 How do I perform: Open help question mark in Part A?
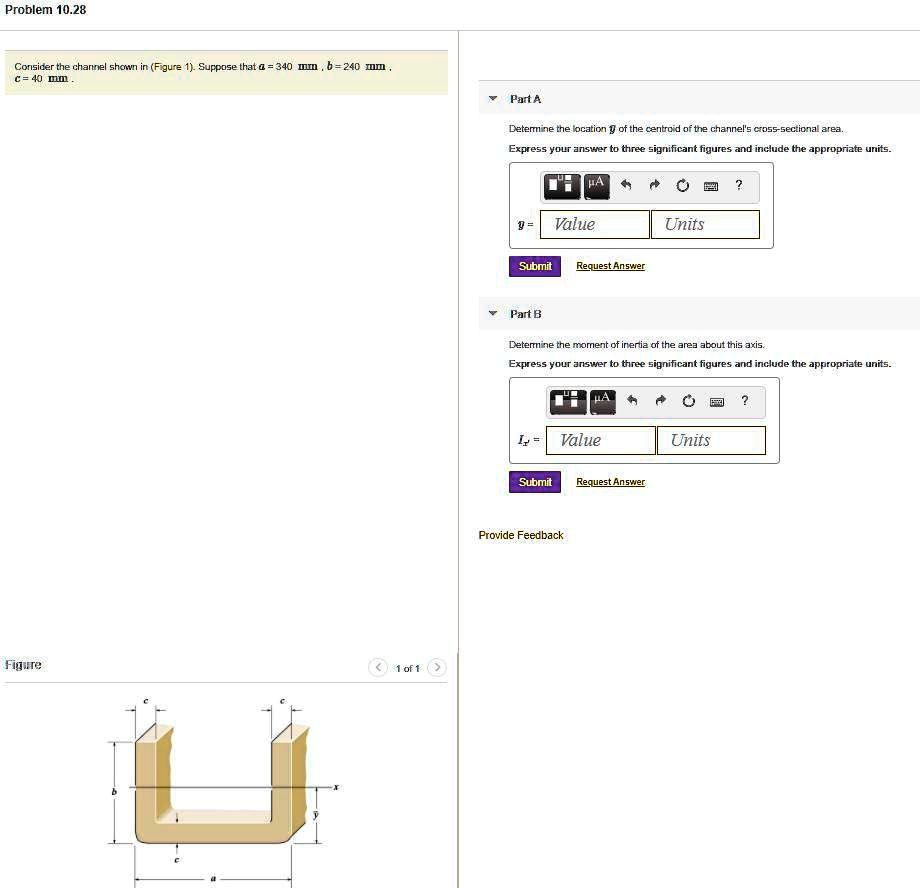[x=739, y=185]
